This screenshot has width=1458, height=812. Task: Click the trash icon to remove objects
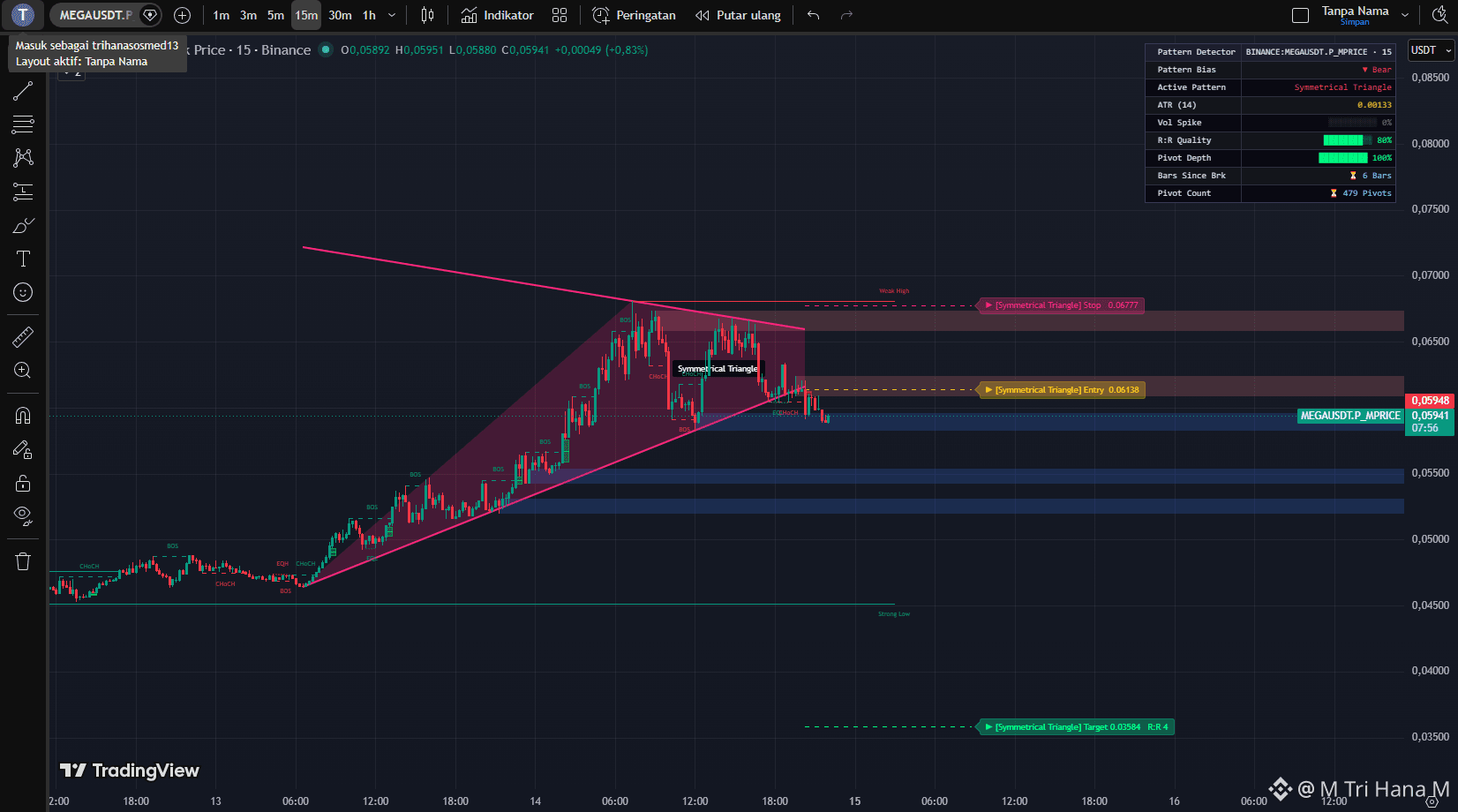23,561
